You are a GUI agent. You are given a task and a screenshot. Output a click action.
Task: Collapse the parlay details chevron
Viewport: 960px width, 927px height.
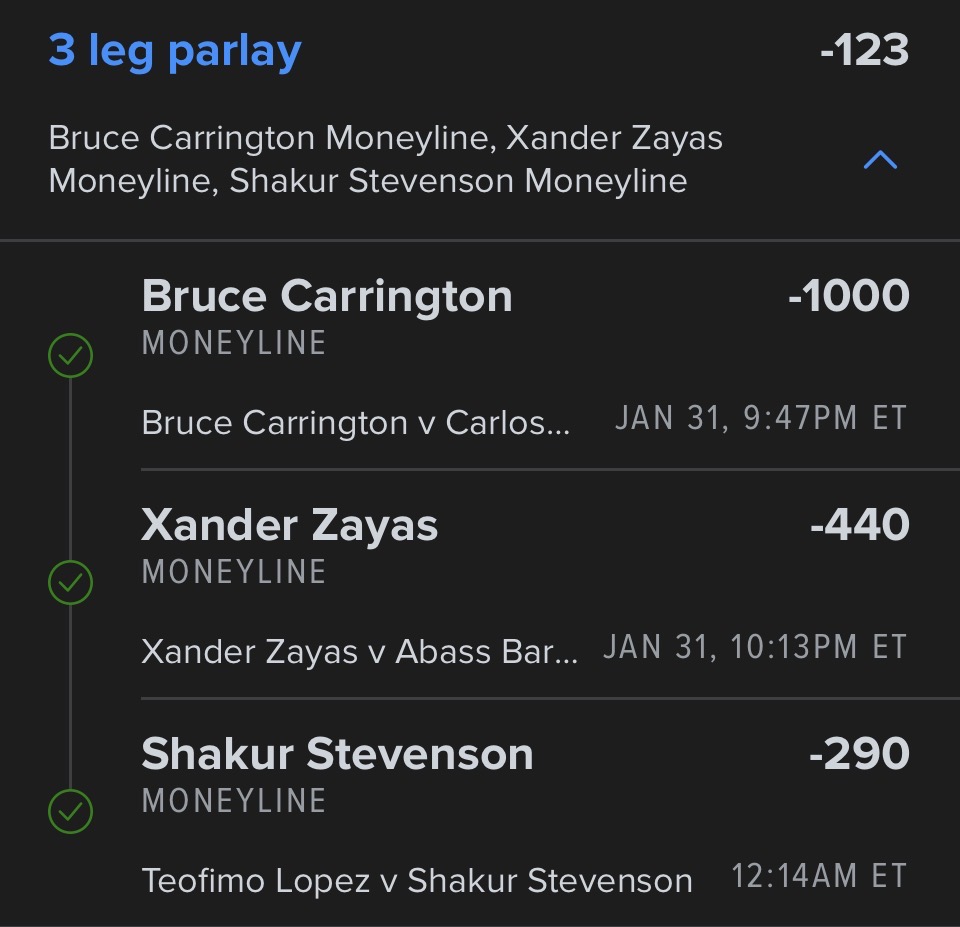click(x=880, y=161)
